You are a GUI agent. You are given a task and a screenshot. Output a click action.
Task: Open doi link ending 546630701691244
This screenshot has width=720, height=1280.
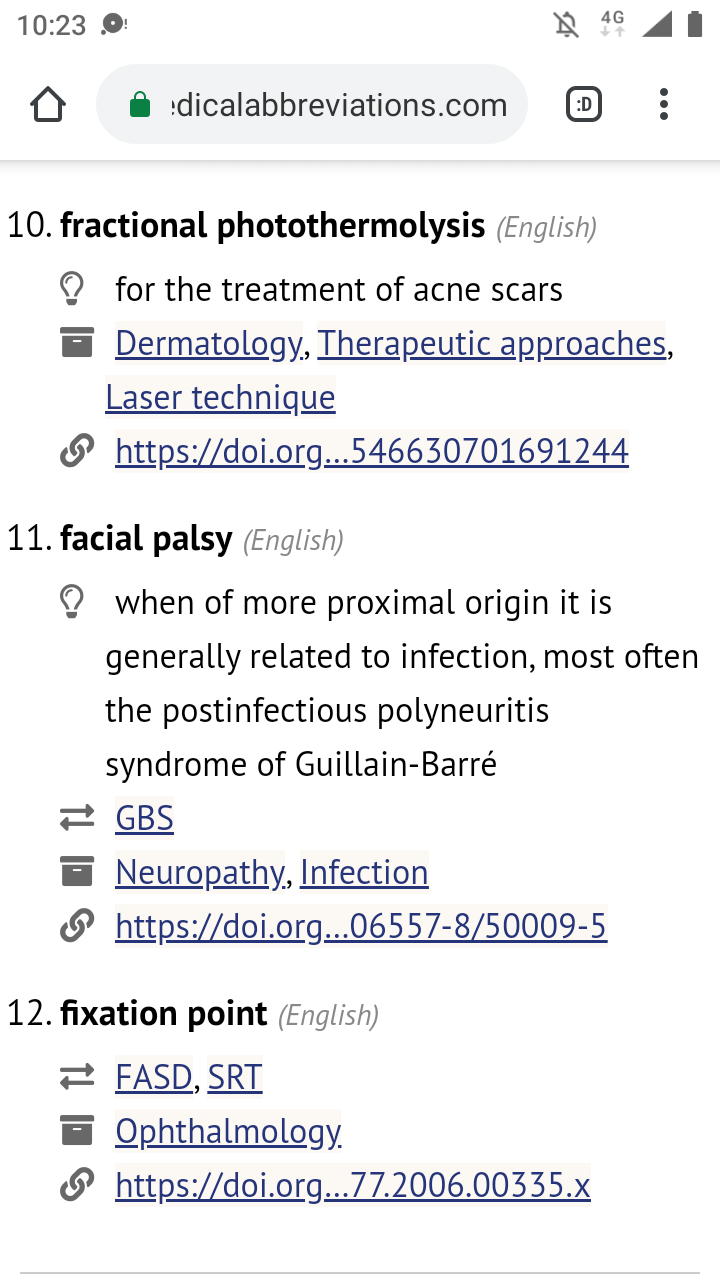(372, 452)
